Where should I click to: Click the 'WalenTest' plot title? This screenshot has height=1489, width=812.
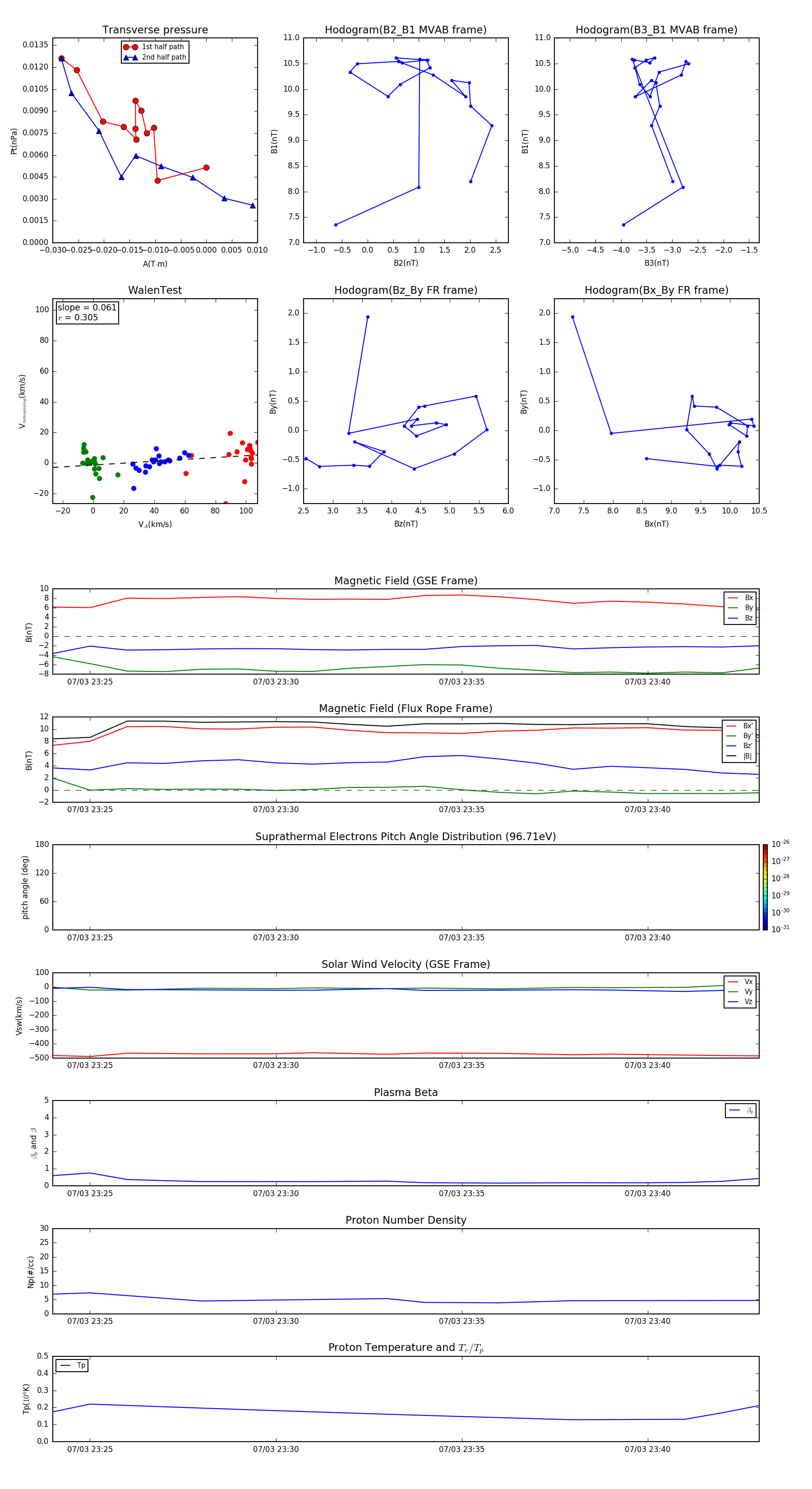click(x=155, y=290)
